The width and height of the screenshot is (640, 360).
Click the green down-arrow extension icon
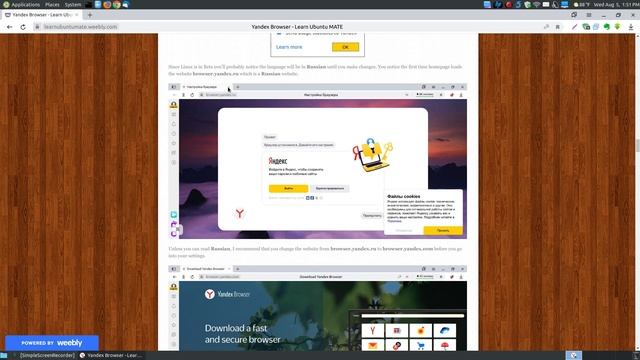tap(617, 27)
